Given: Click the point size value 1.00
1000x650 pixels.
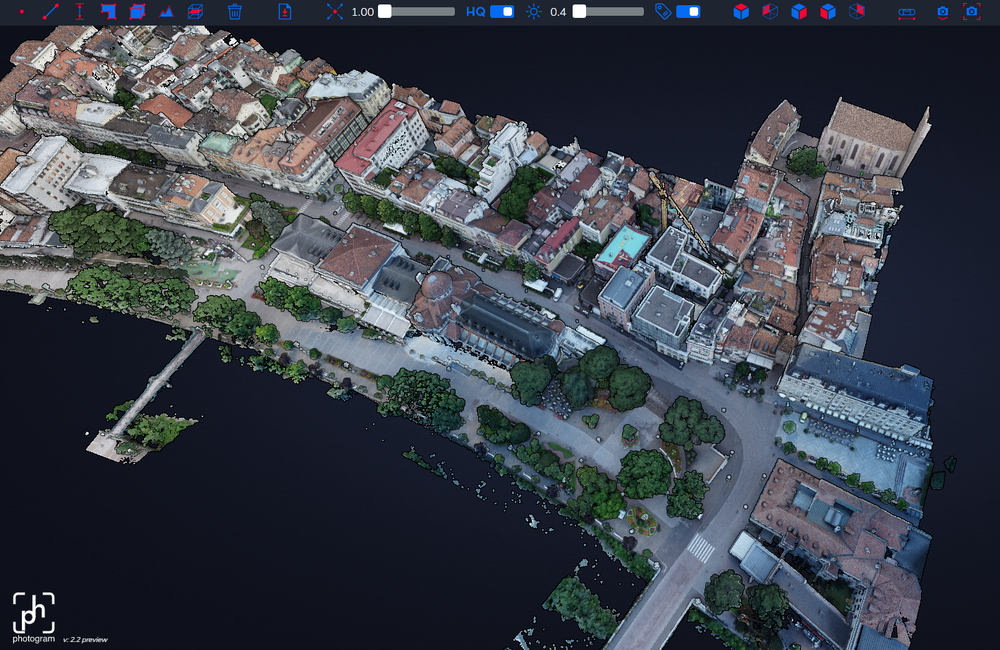Looking at the screenshot, I should (x=362, y=11).
